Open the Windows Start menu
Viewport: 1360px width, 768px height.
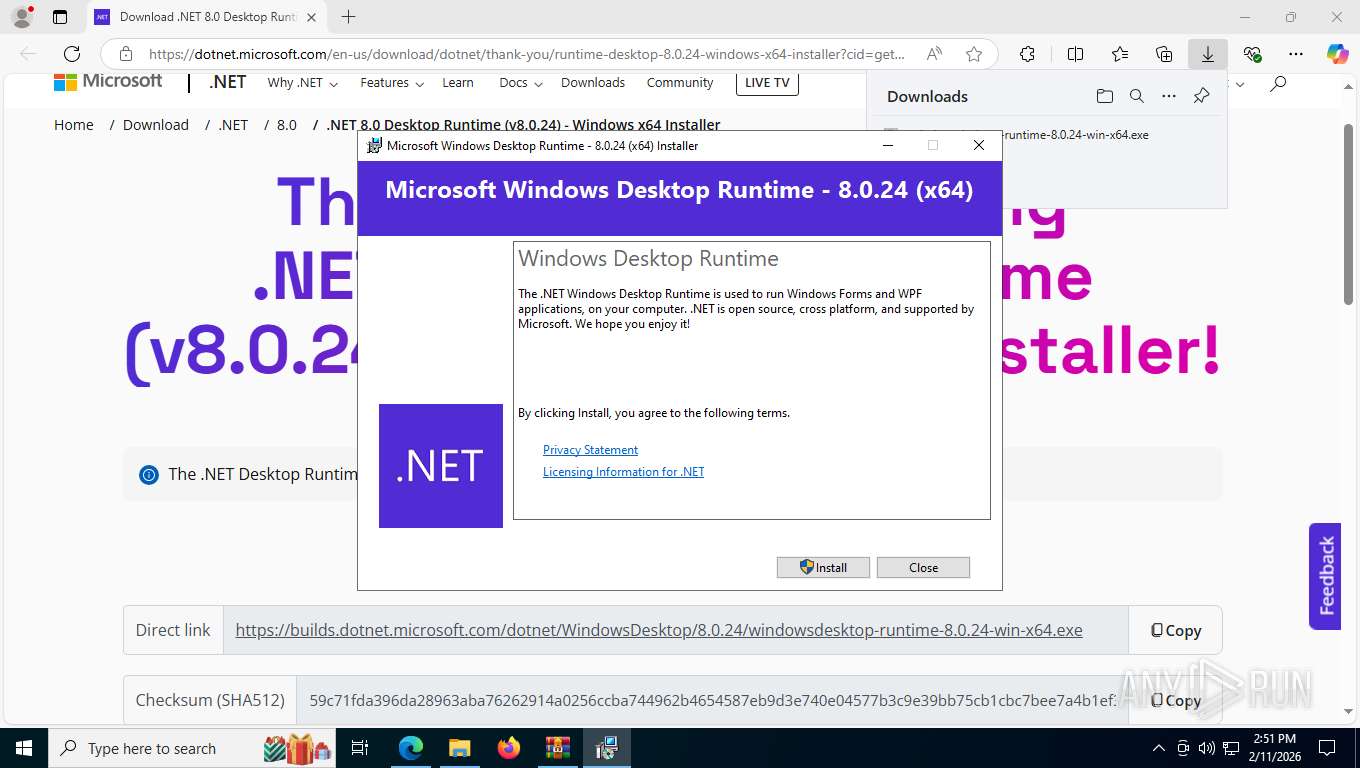(23, 748)
